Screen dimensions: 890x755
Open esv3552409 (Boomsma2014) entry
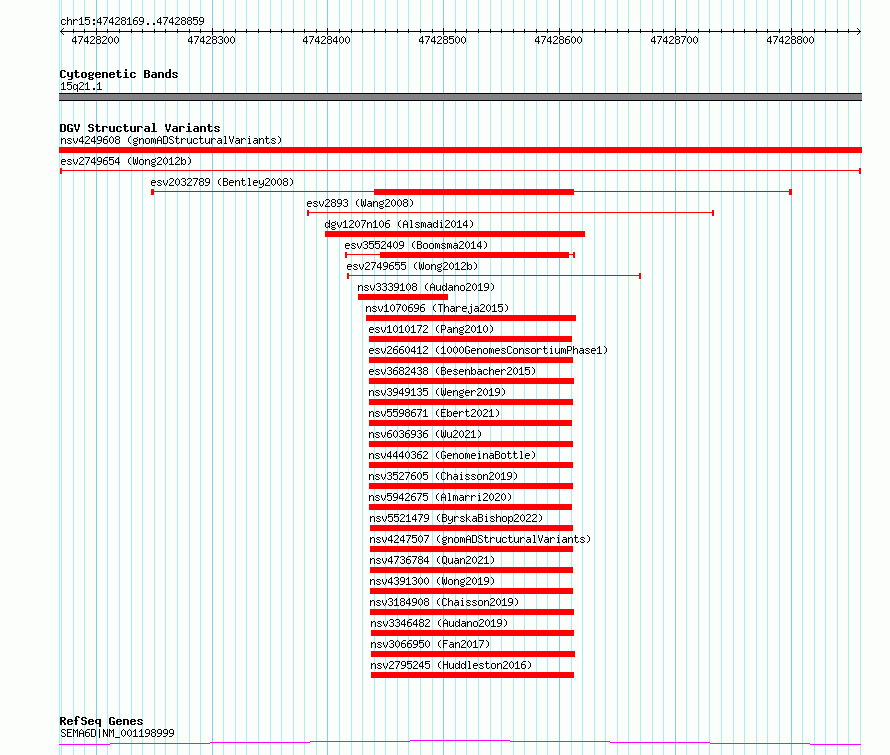[x=416, y=245]
